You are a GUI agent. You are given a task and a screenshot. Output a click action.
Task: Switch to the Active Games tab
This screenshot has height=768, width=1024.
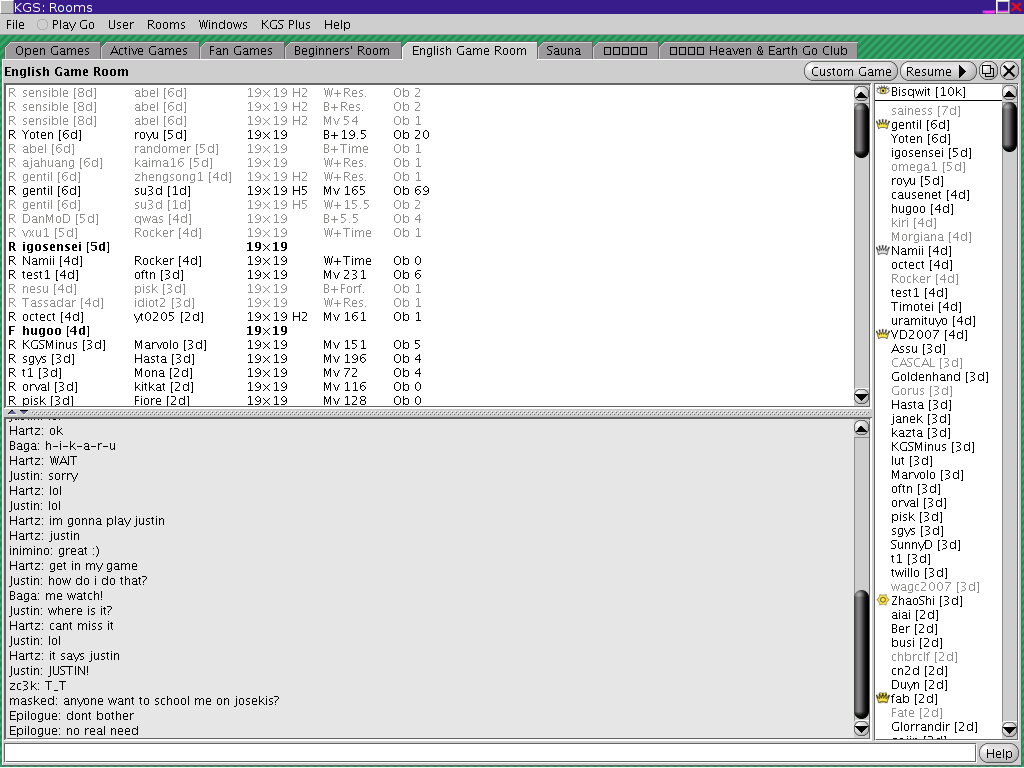pos(148,50)
